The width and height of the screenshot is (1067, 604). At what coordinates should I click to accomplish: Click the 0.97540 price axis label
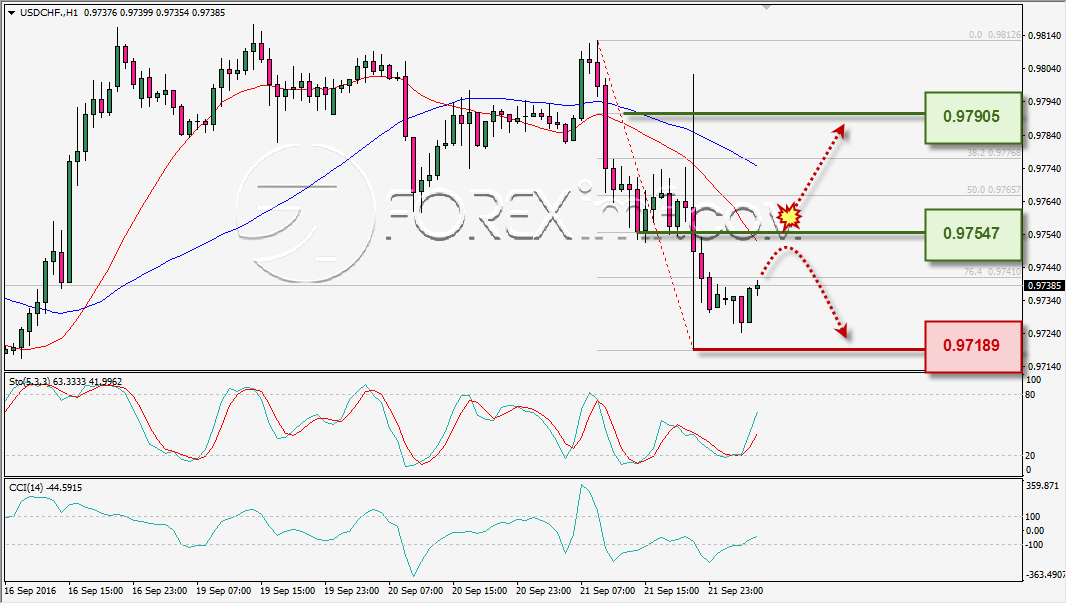[1045, 235]
